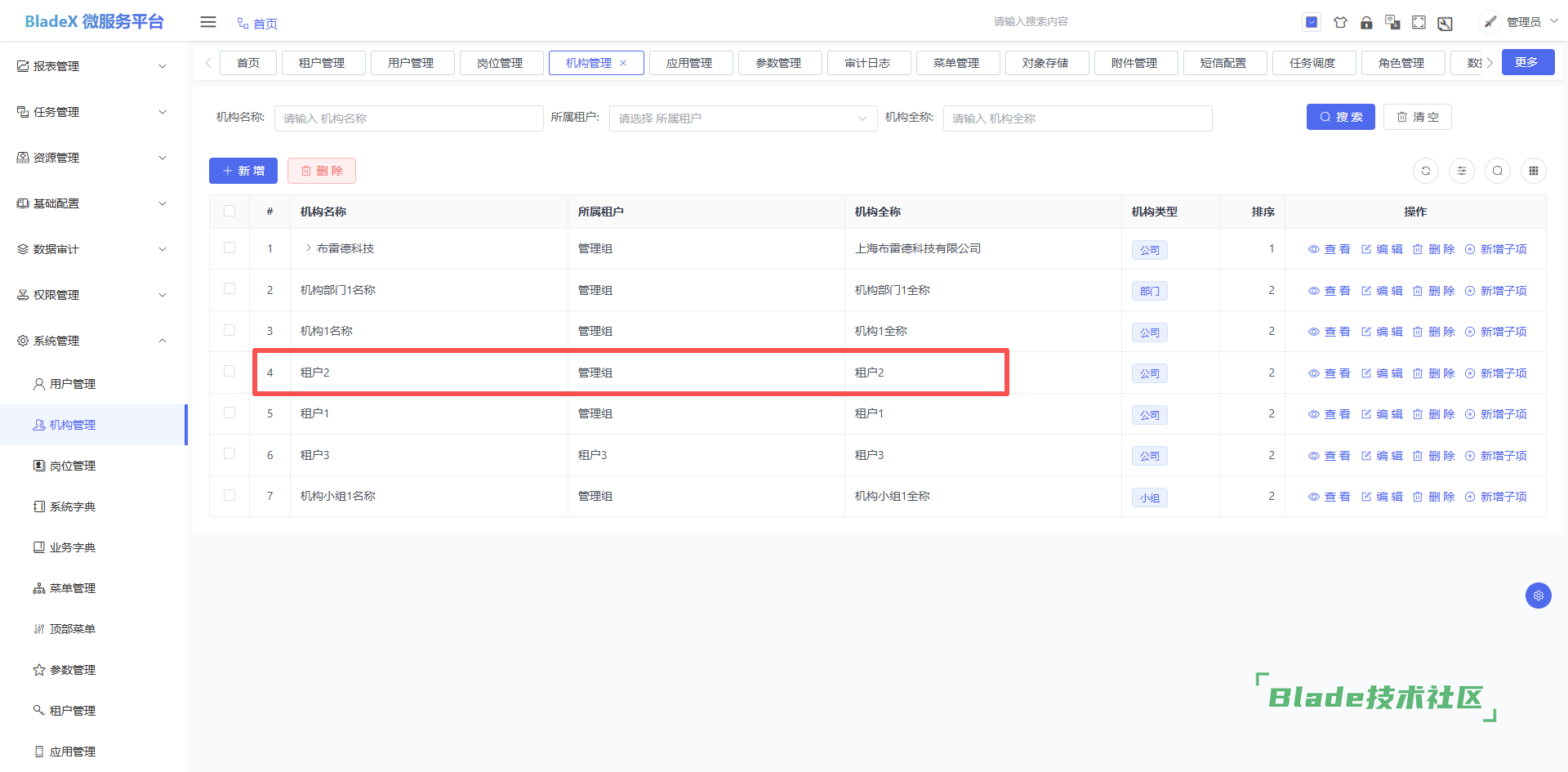The height and width of the screenshot is (772, 1568).
Task: Expand the 布雷德科技 tree row
Action: click(308, 248)
